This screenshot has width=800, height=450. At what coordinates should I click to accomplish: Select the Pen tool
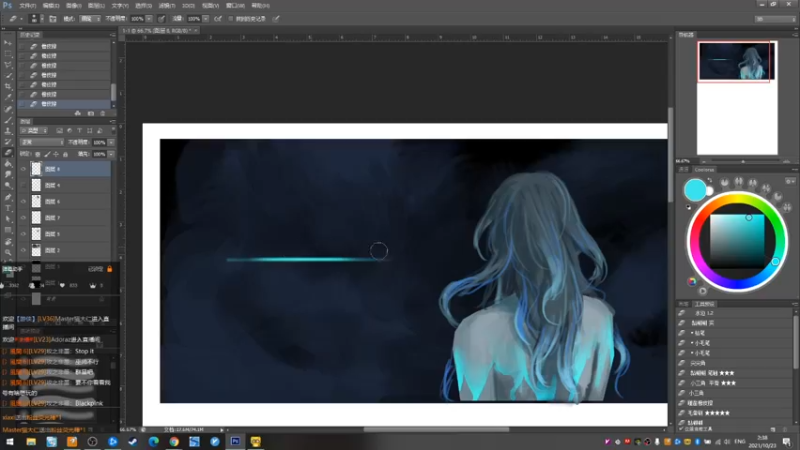[x=8, y=197]
